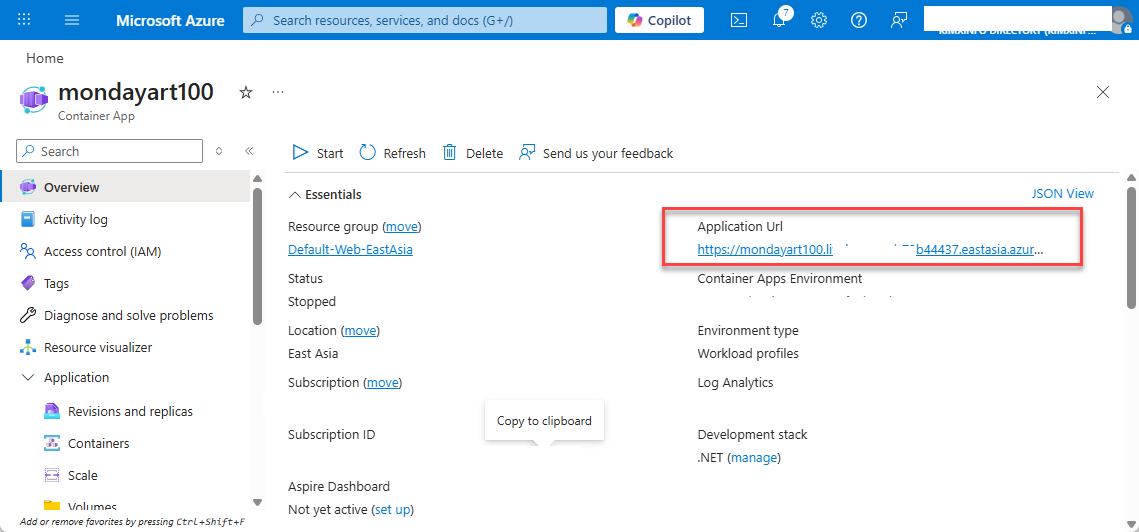Image resolution: width=1139 pixels, height=532 pixels.
Task: Click the Resource visualizer icon
Action: [28, 347]
